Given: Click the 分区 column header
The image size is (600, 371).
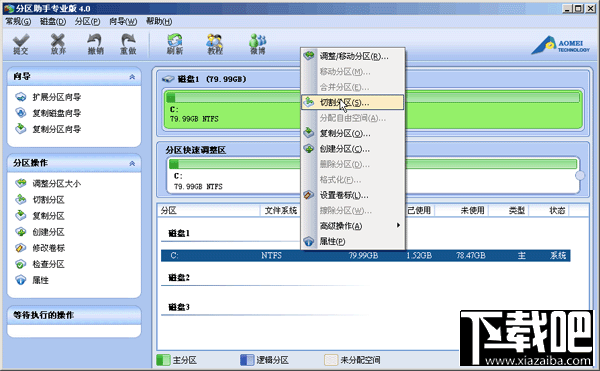Looking at the screenshot, I should [x=209, y=210].
